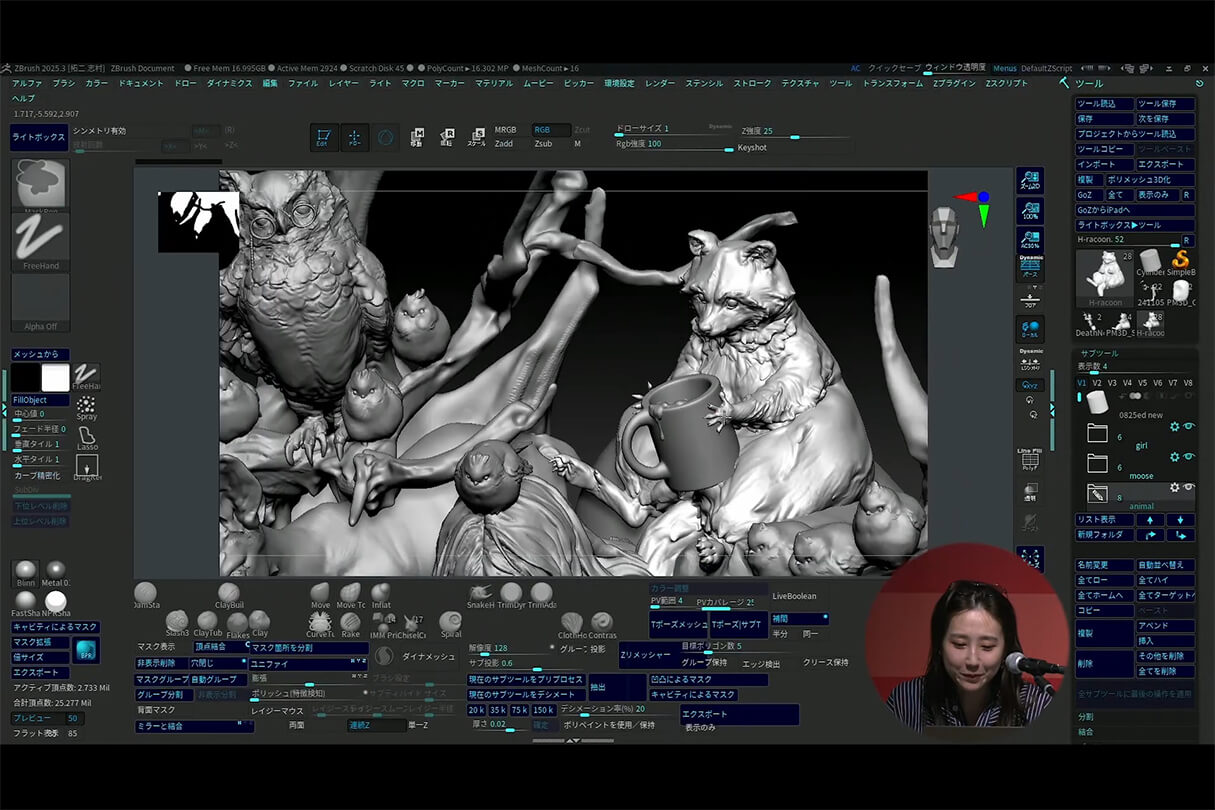Image resolution: width=1215 pixels, height=810 pixels.
Task: Expand the moose subtool folder
Action: pos(1097,464)
